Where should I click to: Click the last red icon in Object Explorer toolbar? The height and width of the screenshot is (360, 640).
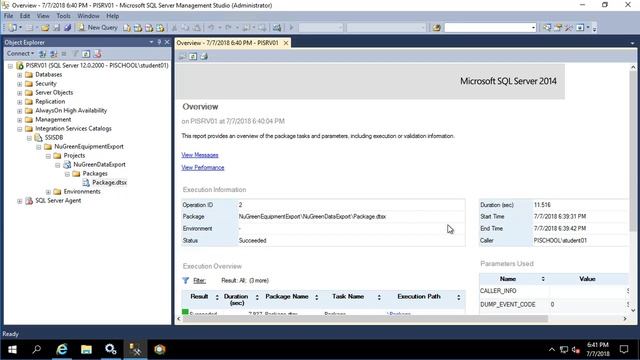tap(97, 54)
